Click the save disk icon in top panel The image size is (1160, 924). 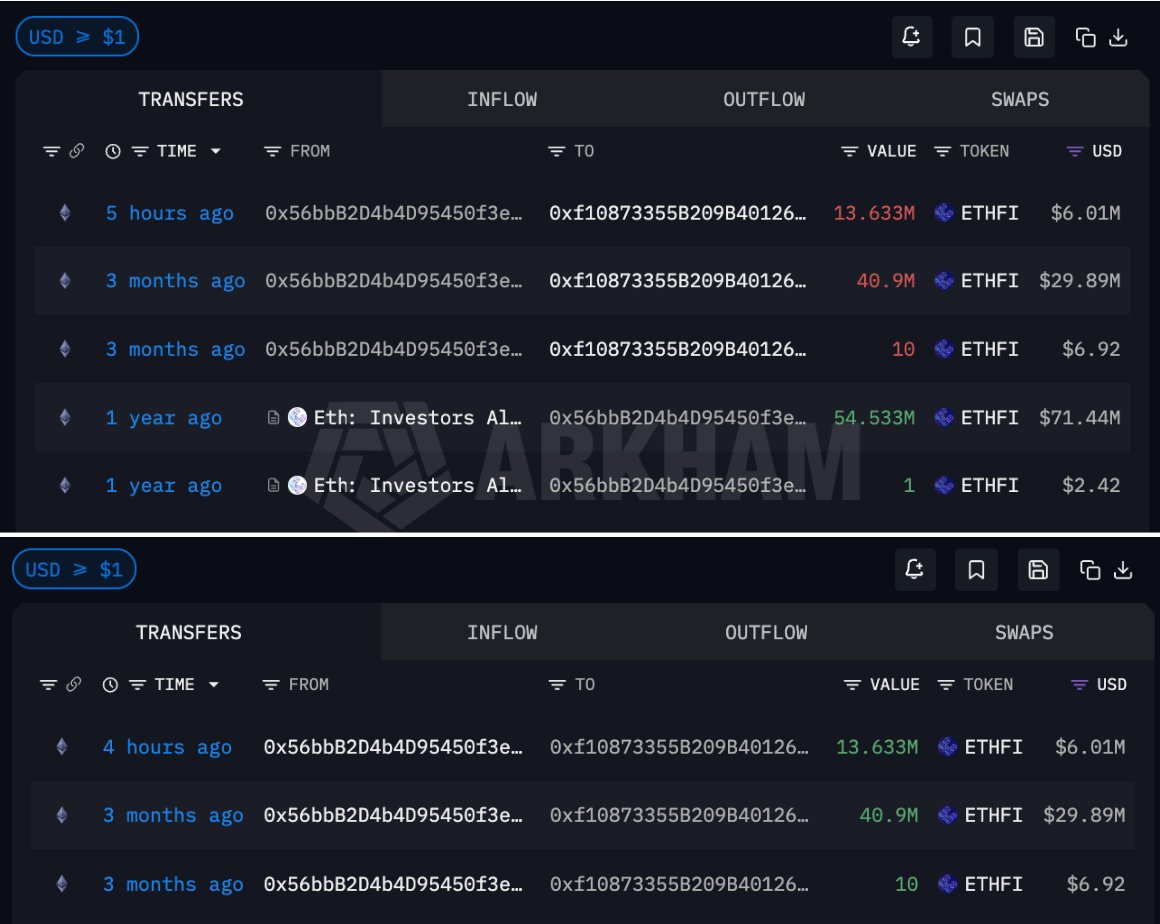tap(1033, 36)
